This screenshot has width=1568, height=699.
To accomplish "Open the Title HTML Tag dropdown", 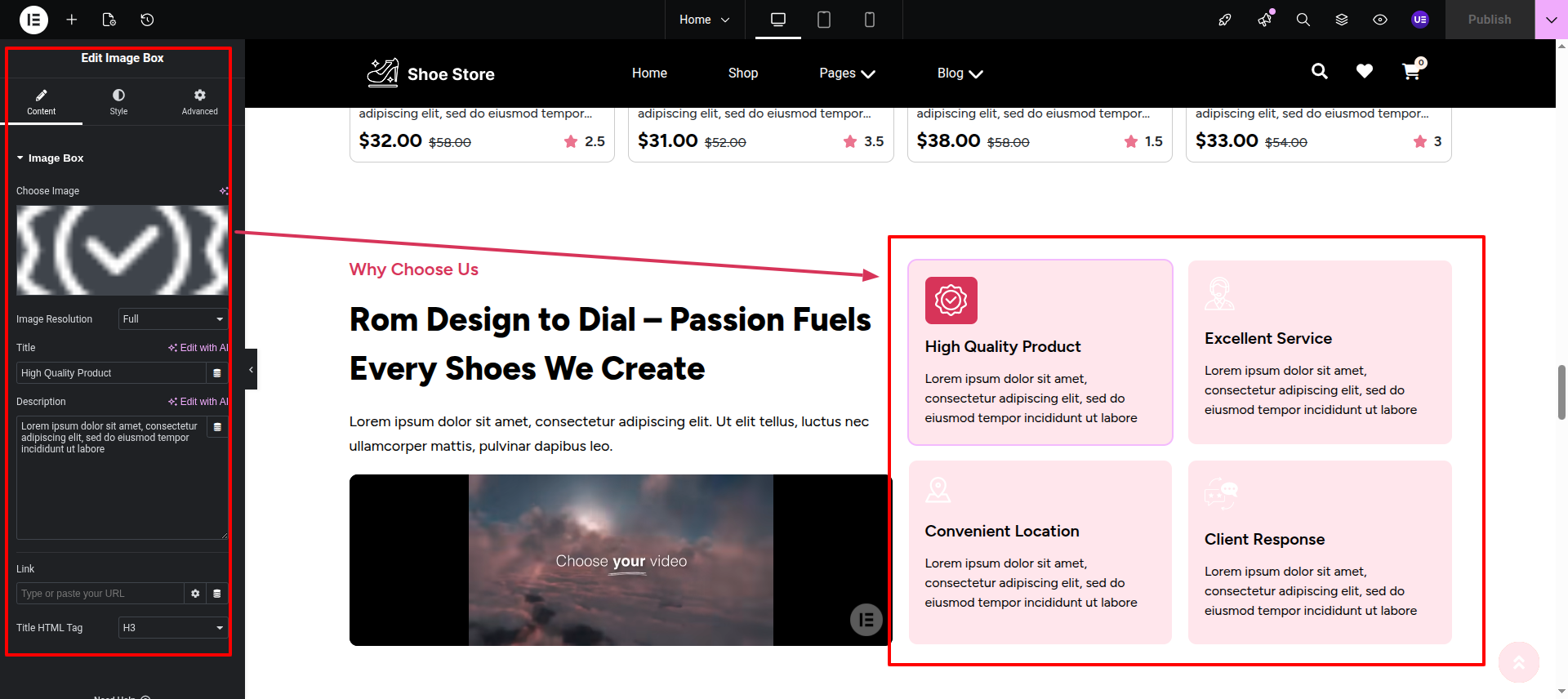I will [172, 628].
